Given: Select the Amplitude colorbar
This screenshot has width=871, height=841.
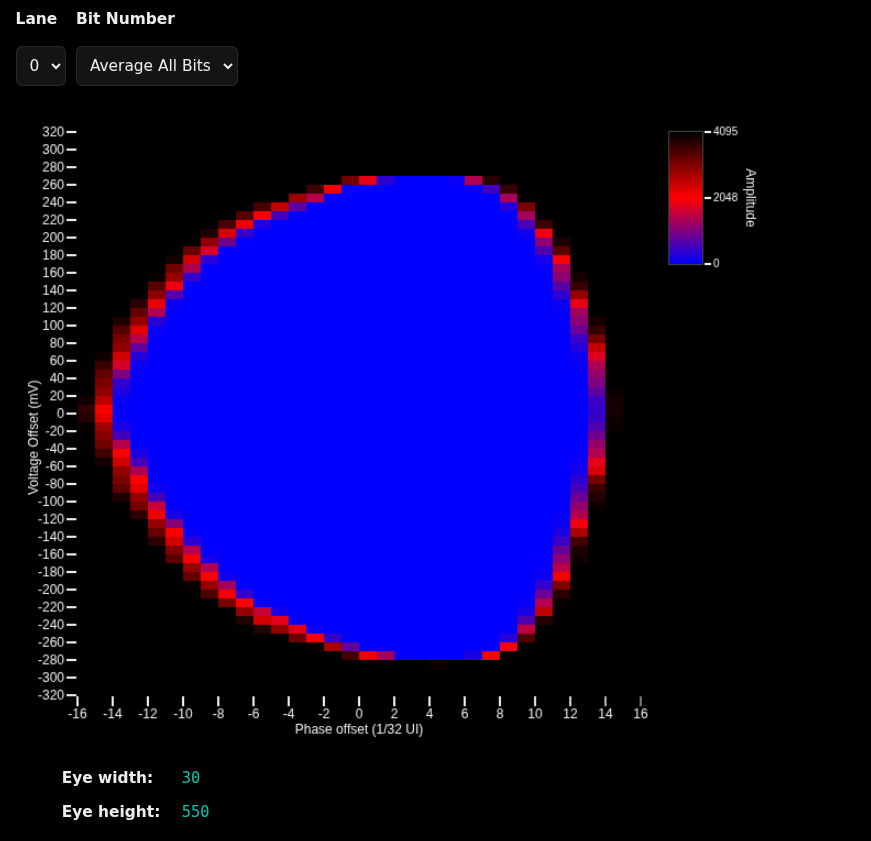Looking at the screenshot, I should click(x=684, y=196).
